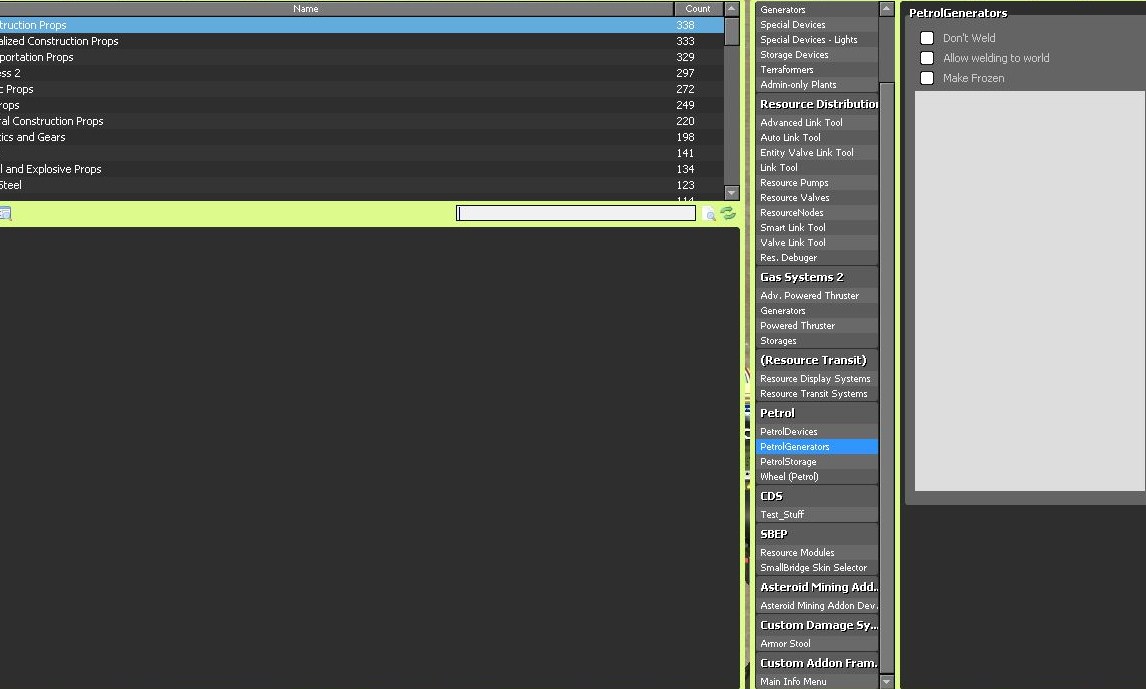
Task: Open the Main Info Menu entry
Action: pyautogui.click(x=816, y=682)
